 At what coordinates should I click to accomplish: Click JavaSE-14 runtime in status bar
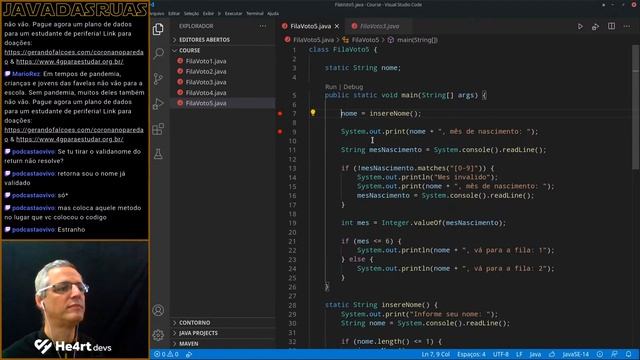tap(576, 354)
